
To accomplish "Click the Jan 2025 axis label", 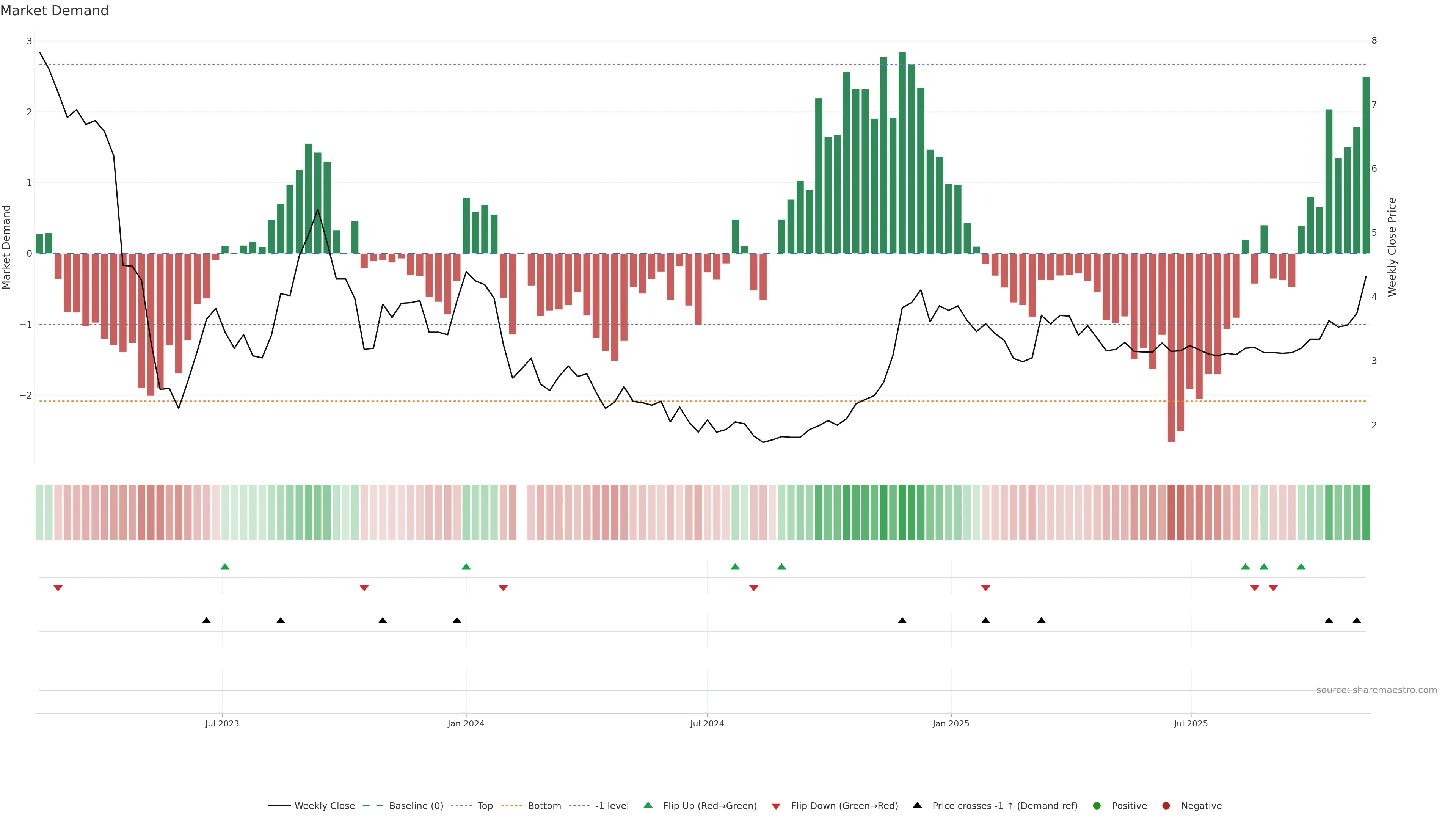I will [x=951, y=724].
